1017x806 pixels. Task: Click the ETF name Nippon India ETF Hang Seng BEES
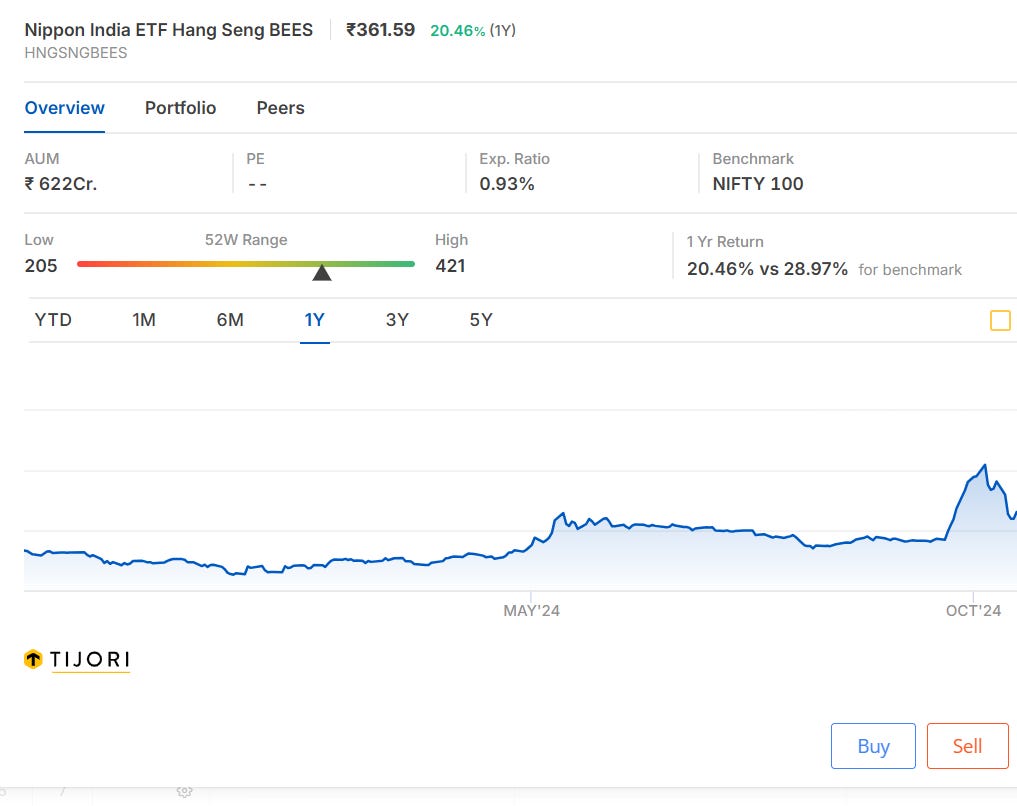coord(169,30)
